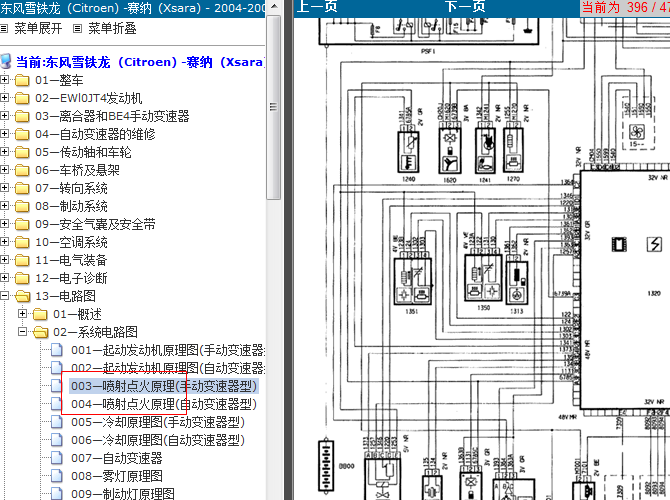Open 007—自动变速器 diagram page
The height and width of the screenshot is (500, 670).
tap(117, 458)
